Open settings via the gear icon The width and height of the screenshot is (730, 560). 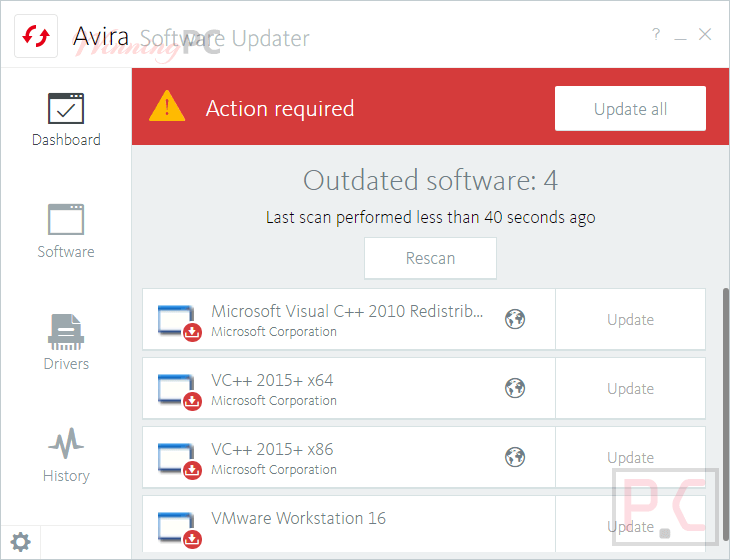coord(20,542)
